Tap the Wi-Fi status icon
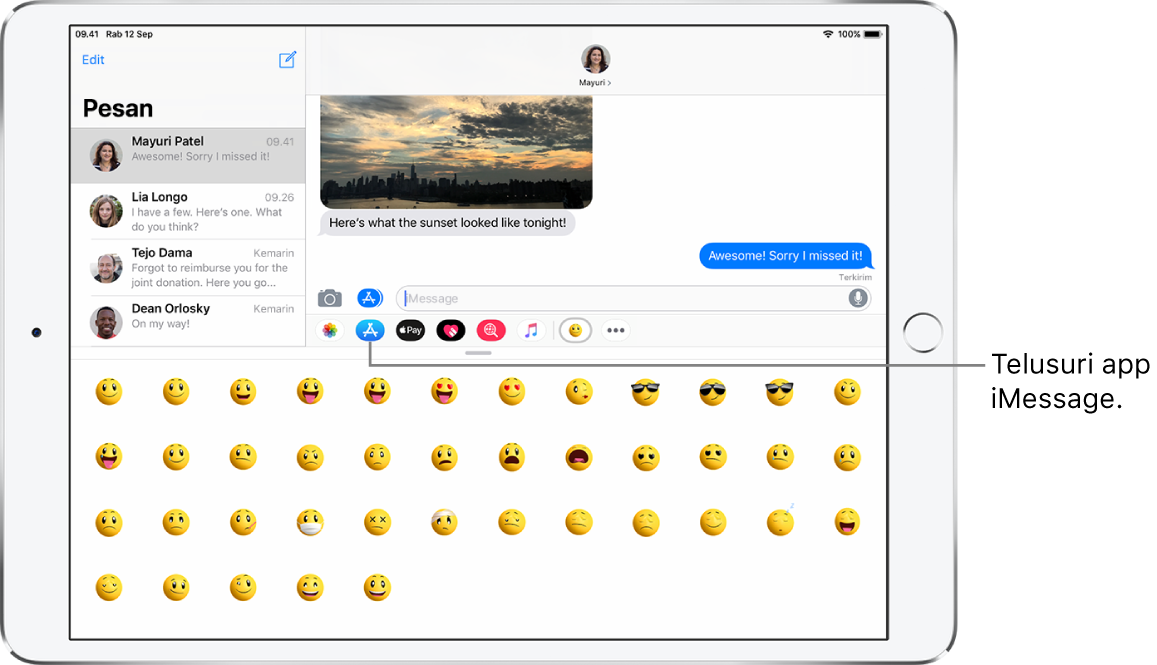The image size is (1157, 665). [828, 34]
